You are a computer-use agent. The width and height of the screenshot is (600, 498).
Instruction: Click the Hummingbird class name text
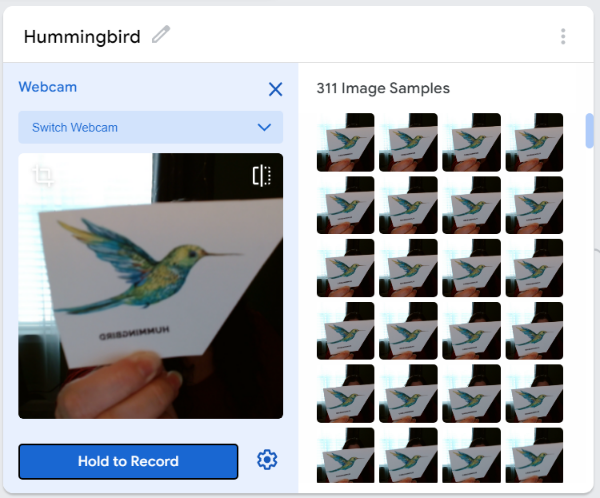84,36
